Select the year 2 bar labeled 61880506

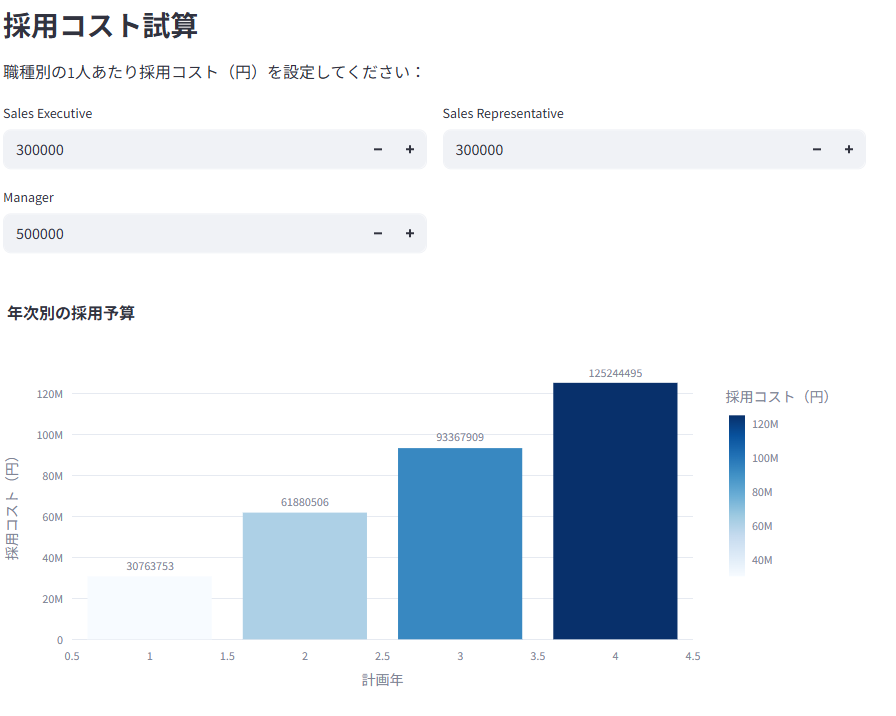pyautogui.click(x=305, y=576)
